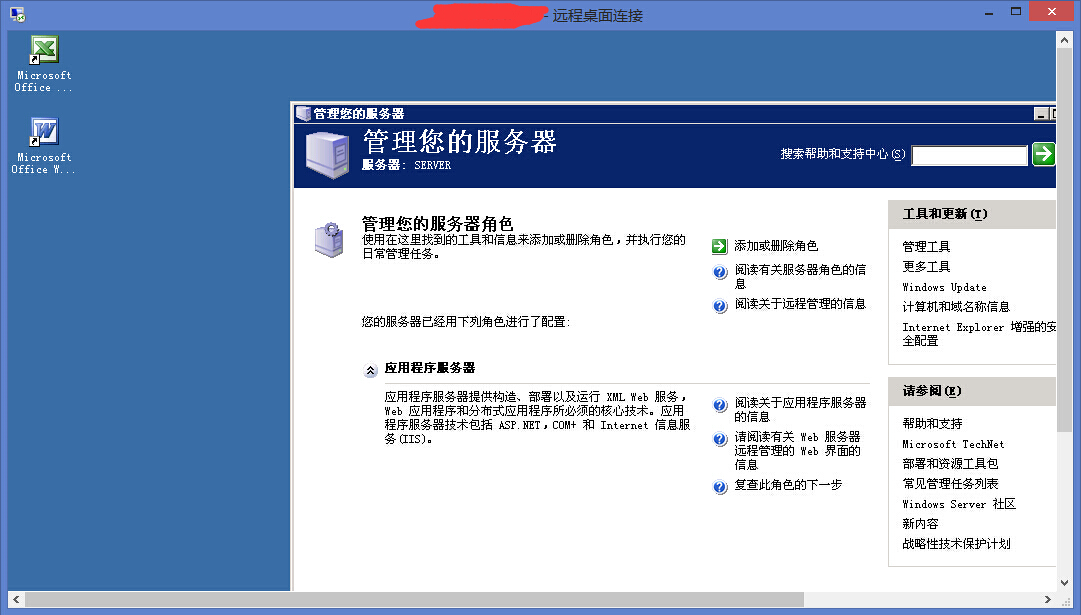Click the green arrow beside 添加或删除角色
The image size is (1081, 615).
click(719, 246)
